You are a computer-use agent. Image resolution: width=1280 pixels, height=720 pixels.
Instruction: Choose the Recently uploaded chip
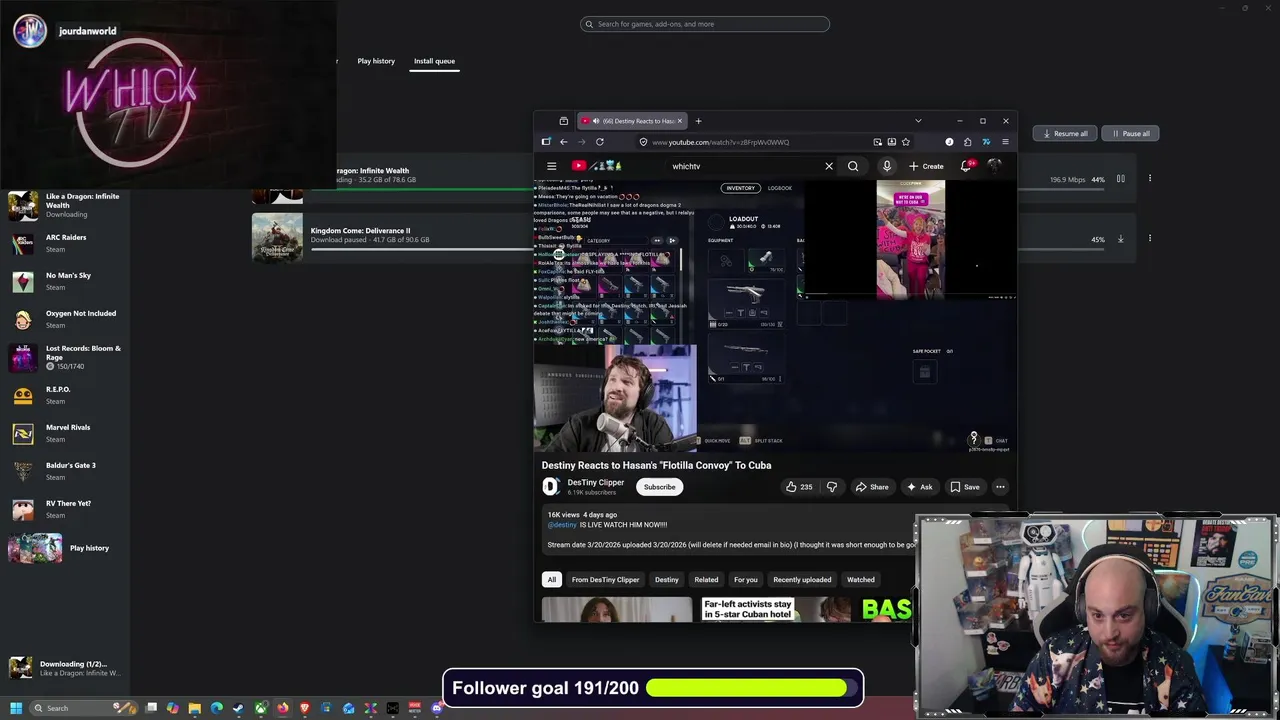click(x=802, y=580)
